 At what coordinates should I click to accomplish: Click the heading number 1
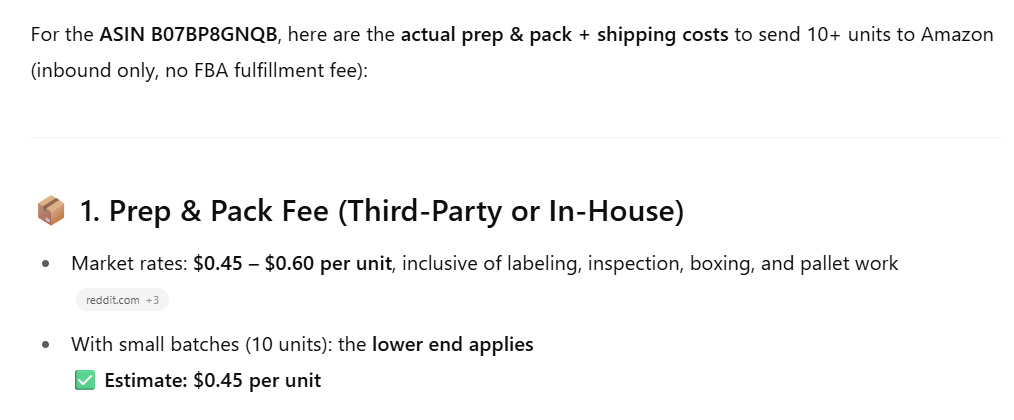88,211
